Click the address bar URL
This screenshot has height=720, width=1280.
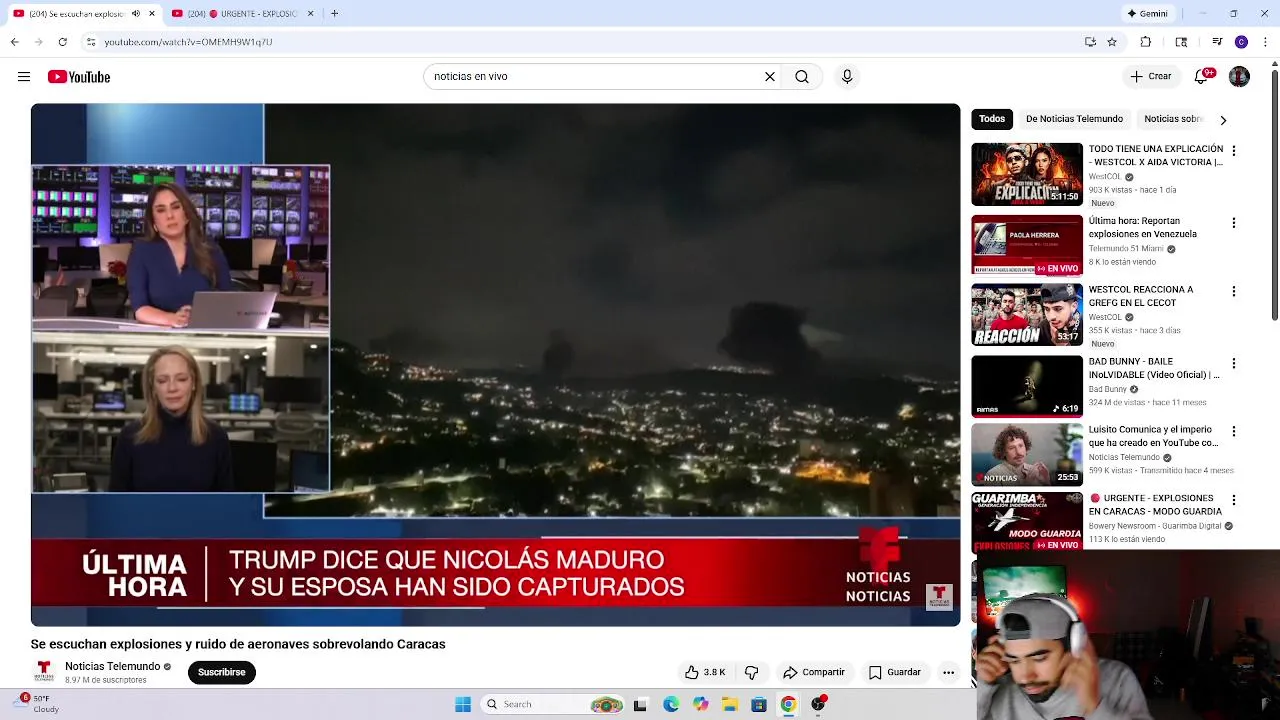click(x=188, y=42)
